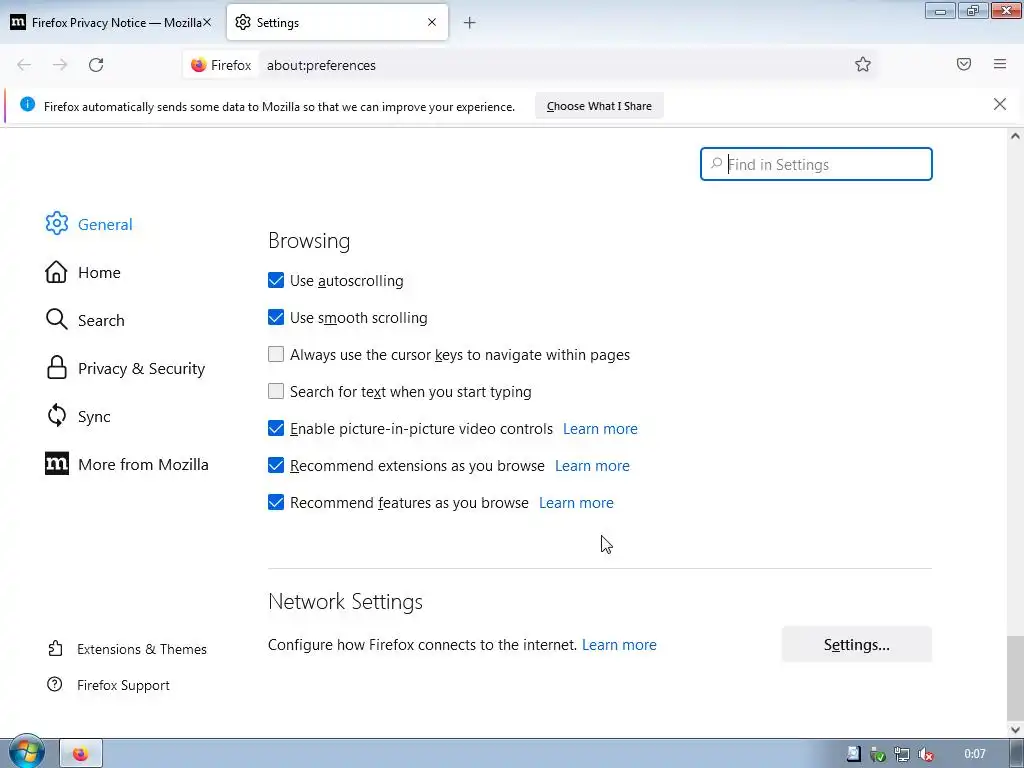1024x768 pixels.
Task: Click the reload page icon
Action: [x=96, y=65]
